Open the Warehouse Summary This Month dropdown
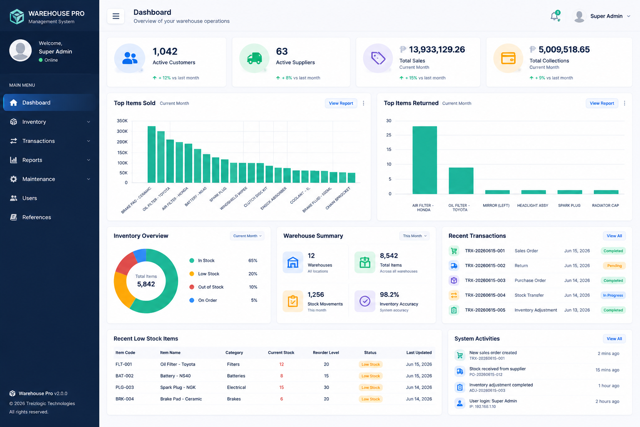The image size is (640, 427). point(414,236)
